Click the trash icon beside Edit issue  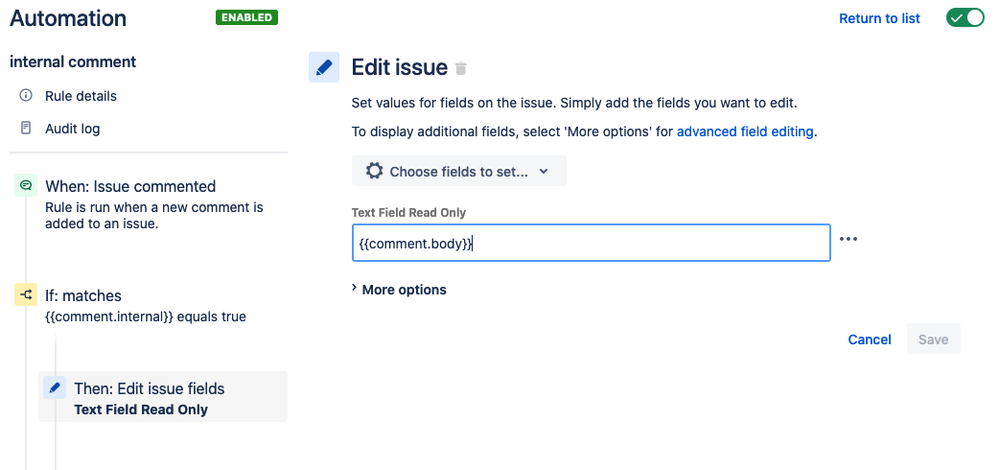click(x=461, y=68)
